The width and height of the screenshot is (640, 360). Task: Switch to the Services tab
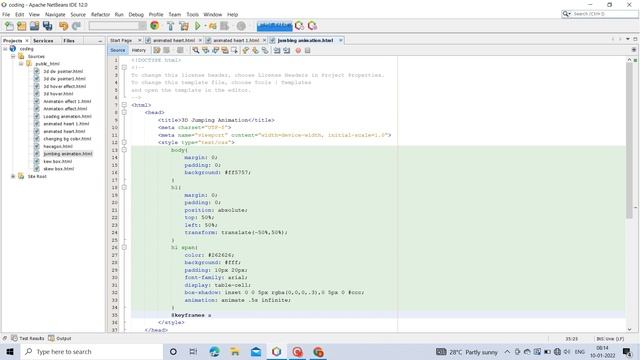(43, 41)
